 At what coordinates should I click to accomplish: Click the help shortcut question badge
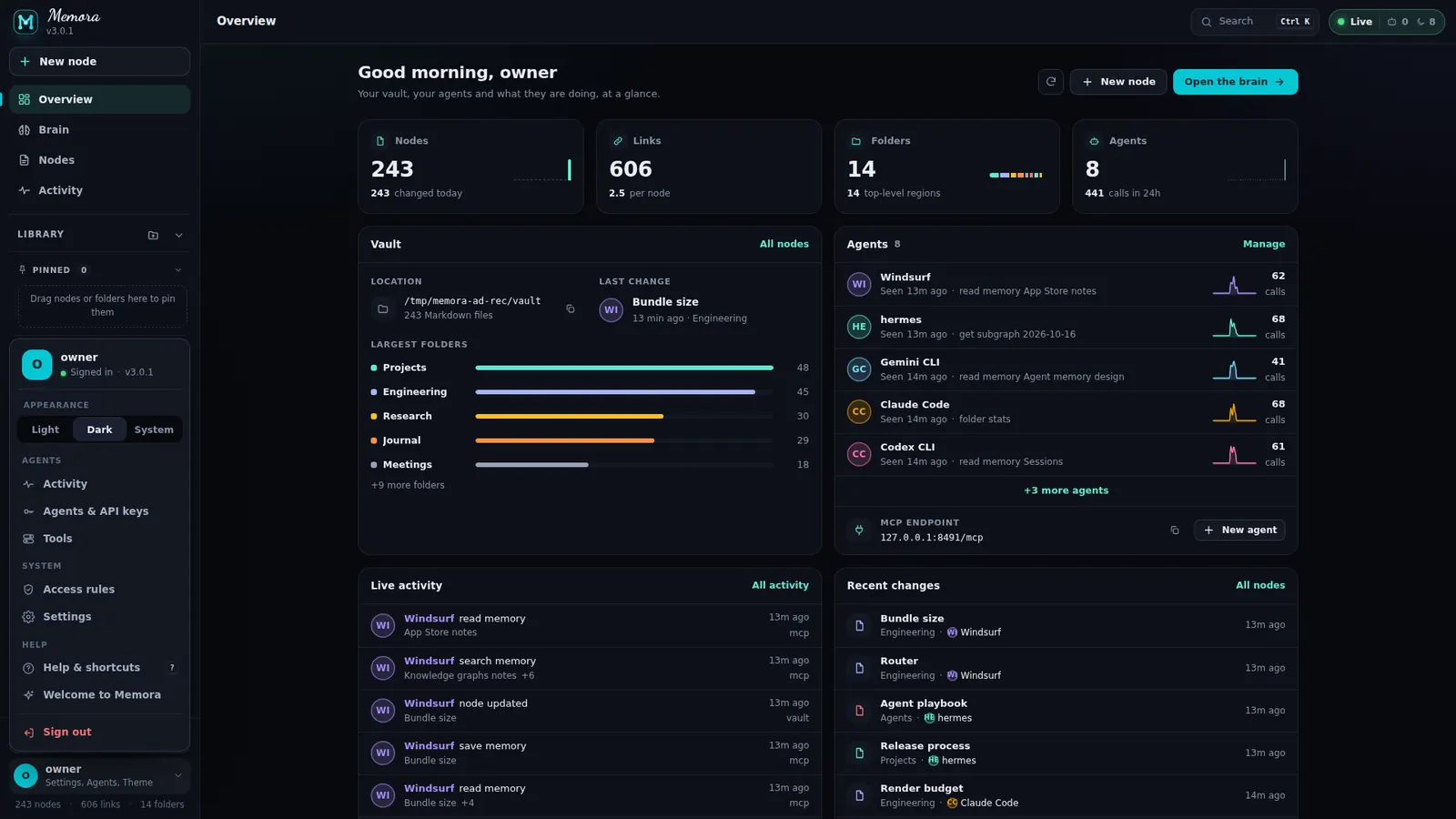click(172, 668)
